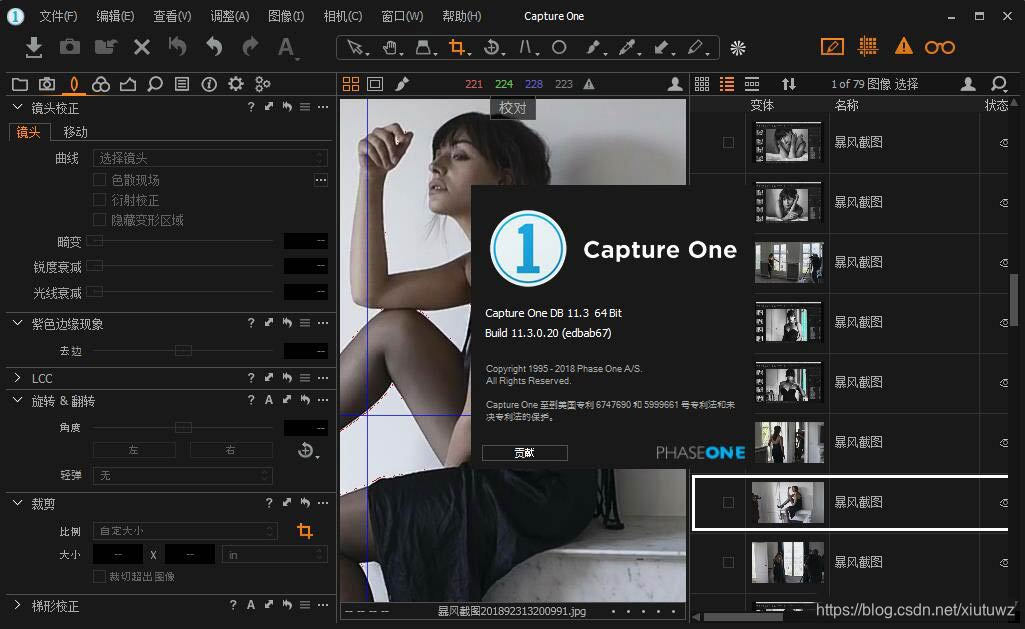The image size is (1025, 629).
Task: Switch browser to list view (orange icon)
Action: point(727,84)
